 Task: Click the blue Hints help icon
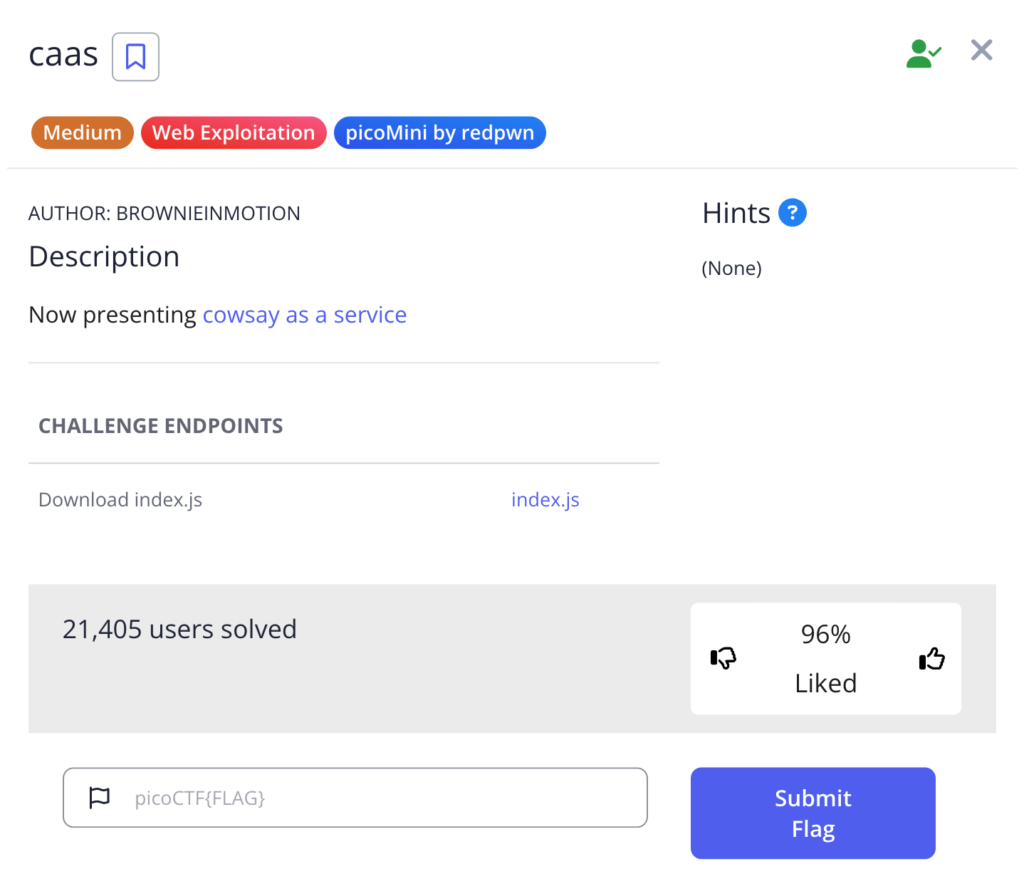click(x=792, y=213)
